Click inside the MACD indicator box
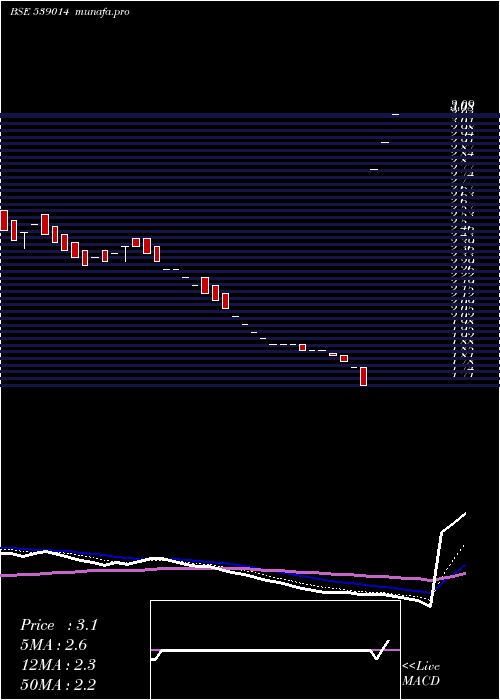The image size is (500, 700). point(275,650)
